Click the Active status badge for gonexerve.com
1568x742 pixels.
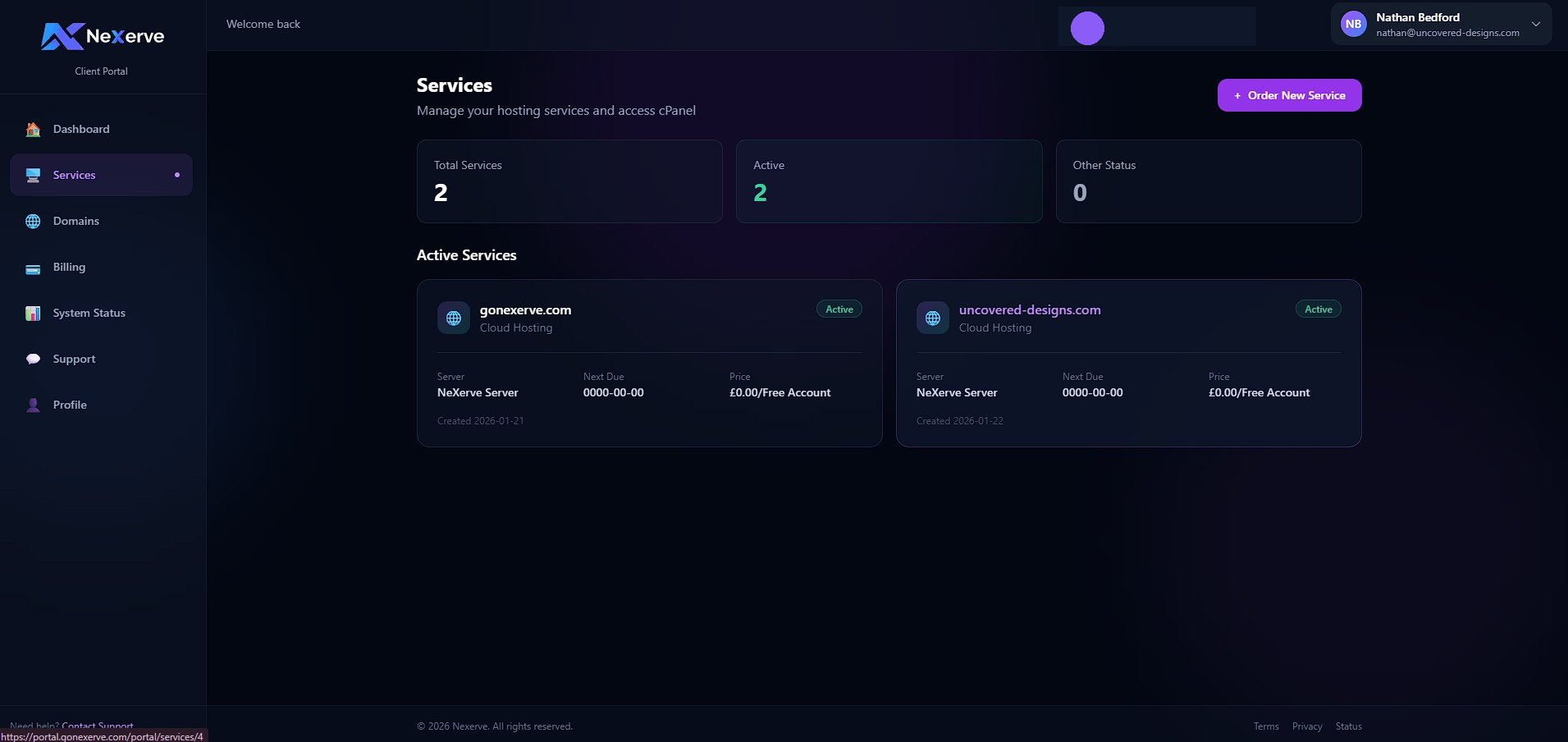pos(838,309)
